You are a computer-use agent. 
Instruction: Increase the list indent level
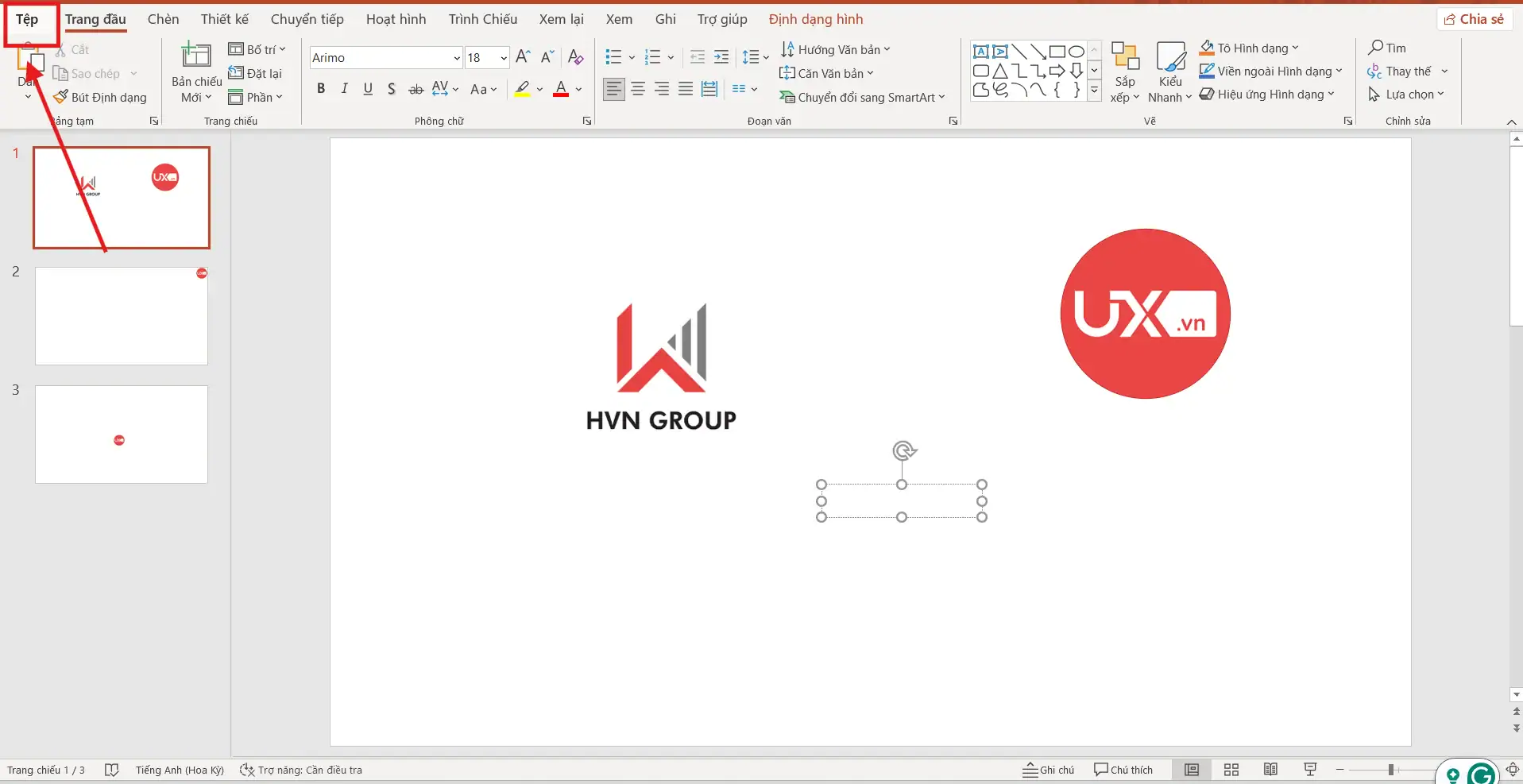pyautogui.click(x=721, y=57)
